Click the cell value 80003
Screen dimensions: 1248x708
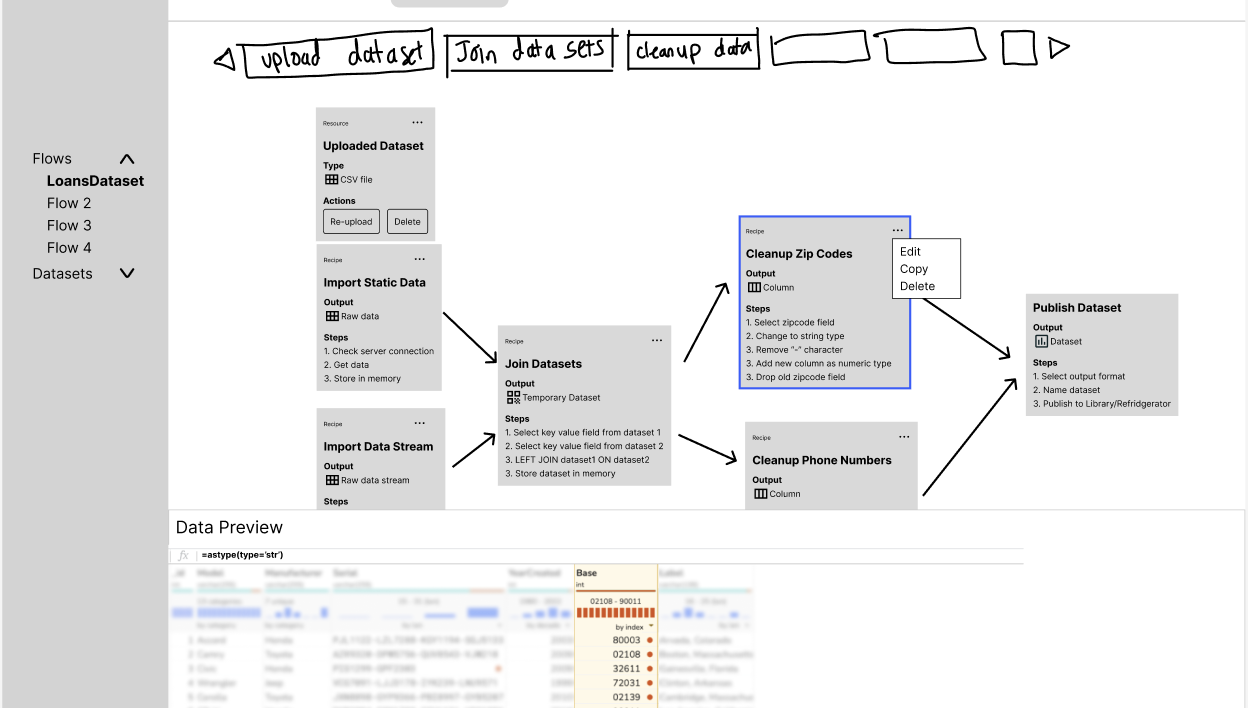point(626,640)
